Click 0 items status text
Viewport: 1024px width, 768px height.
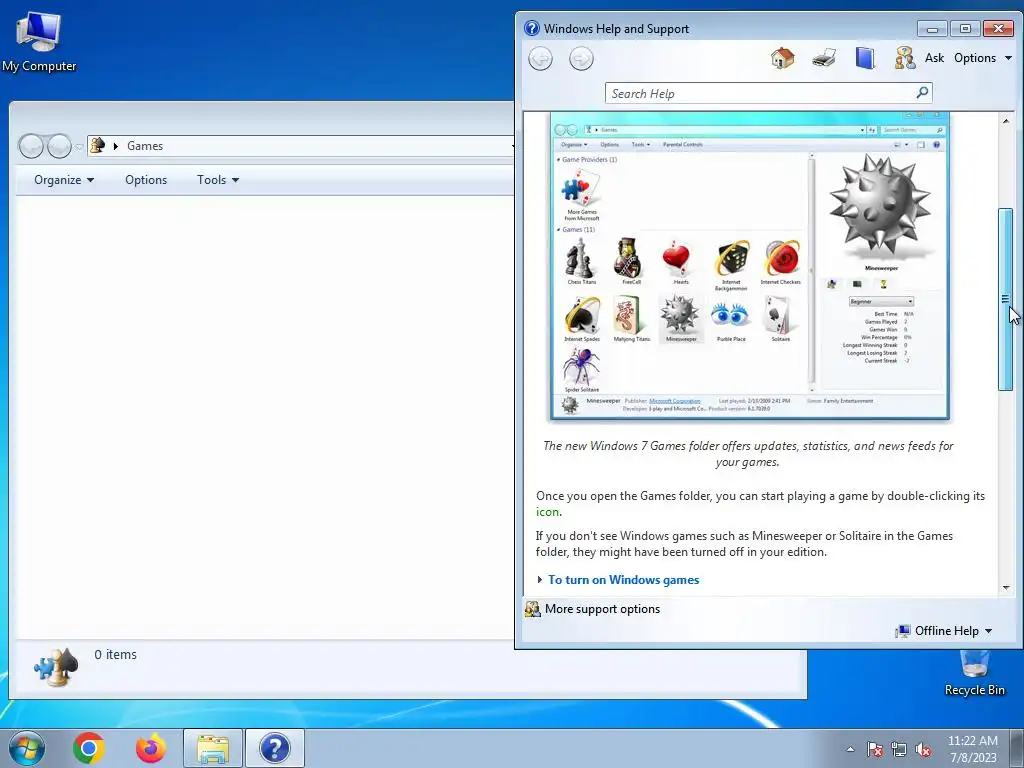point(116,654)
